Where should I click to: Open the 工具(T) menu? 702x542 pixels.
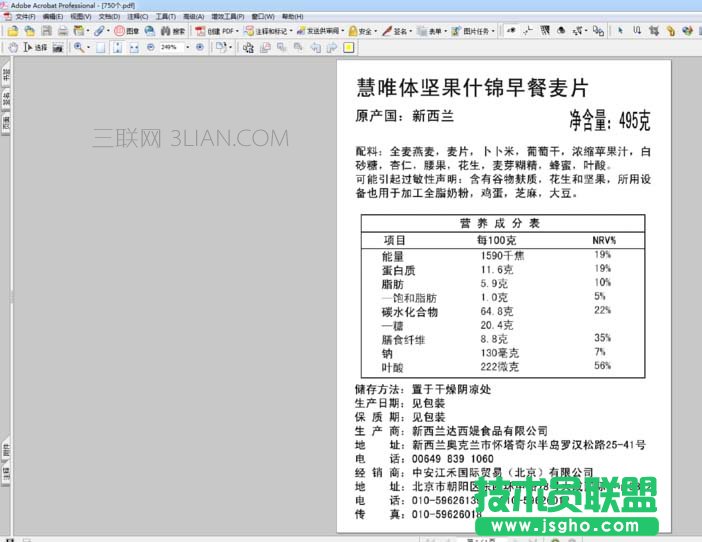click(166, 17)
